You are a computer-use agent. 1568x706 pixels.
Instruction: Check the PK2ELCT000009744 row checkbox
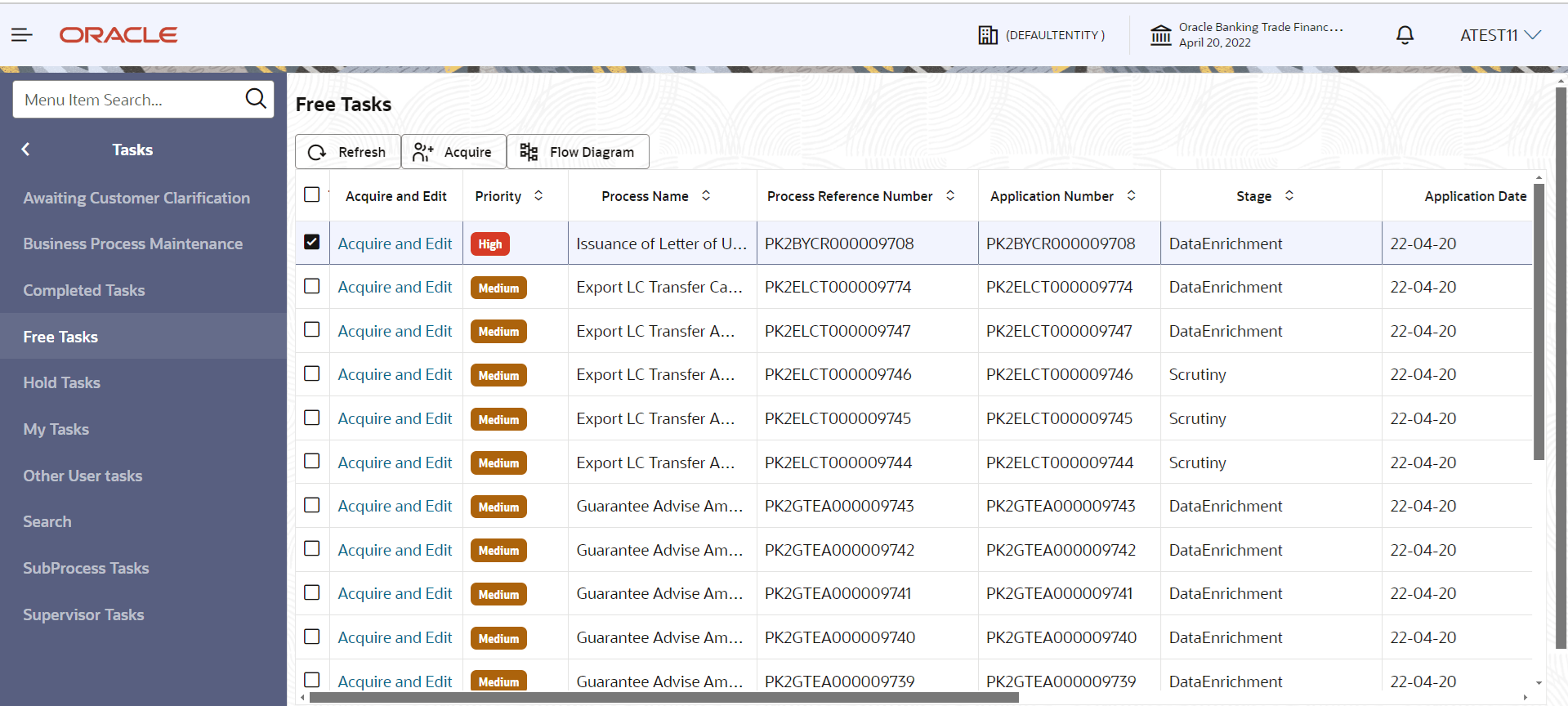pos(311,461)
